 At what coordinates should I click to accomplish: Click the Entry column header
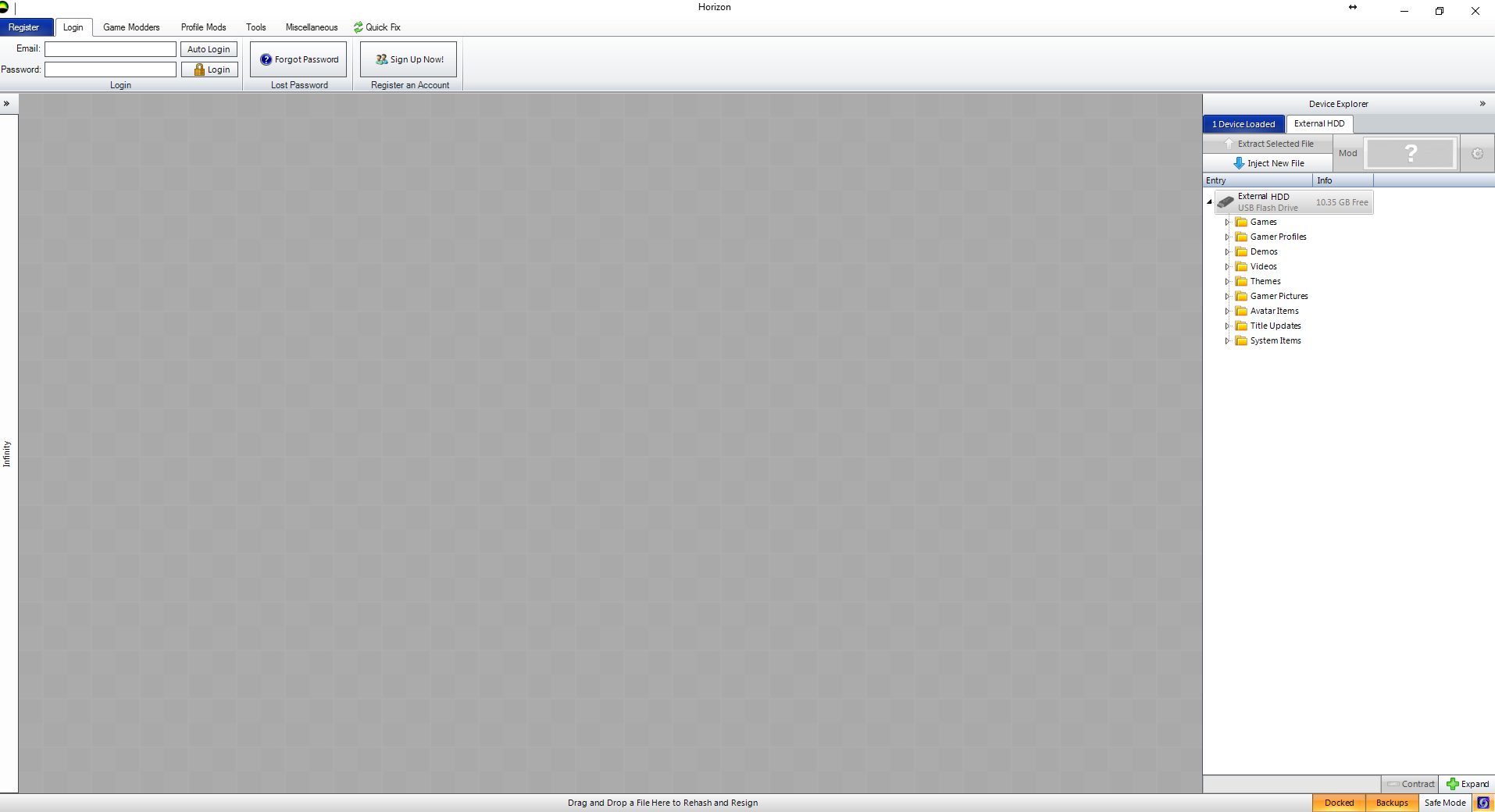pos(1258,180)
